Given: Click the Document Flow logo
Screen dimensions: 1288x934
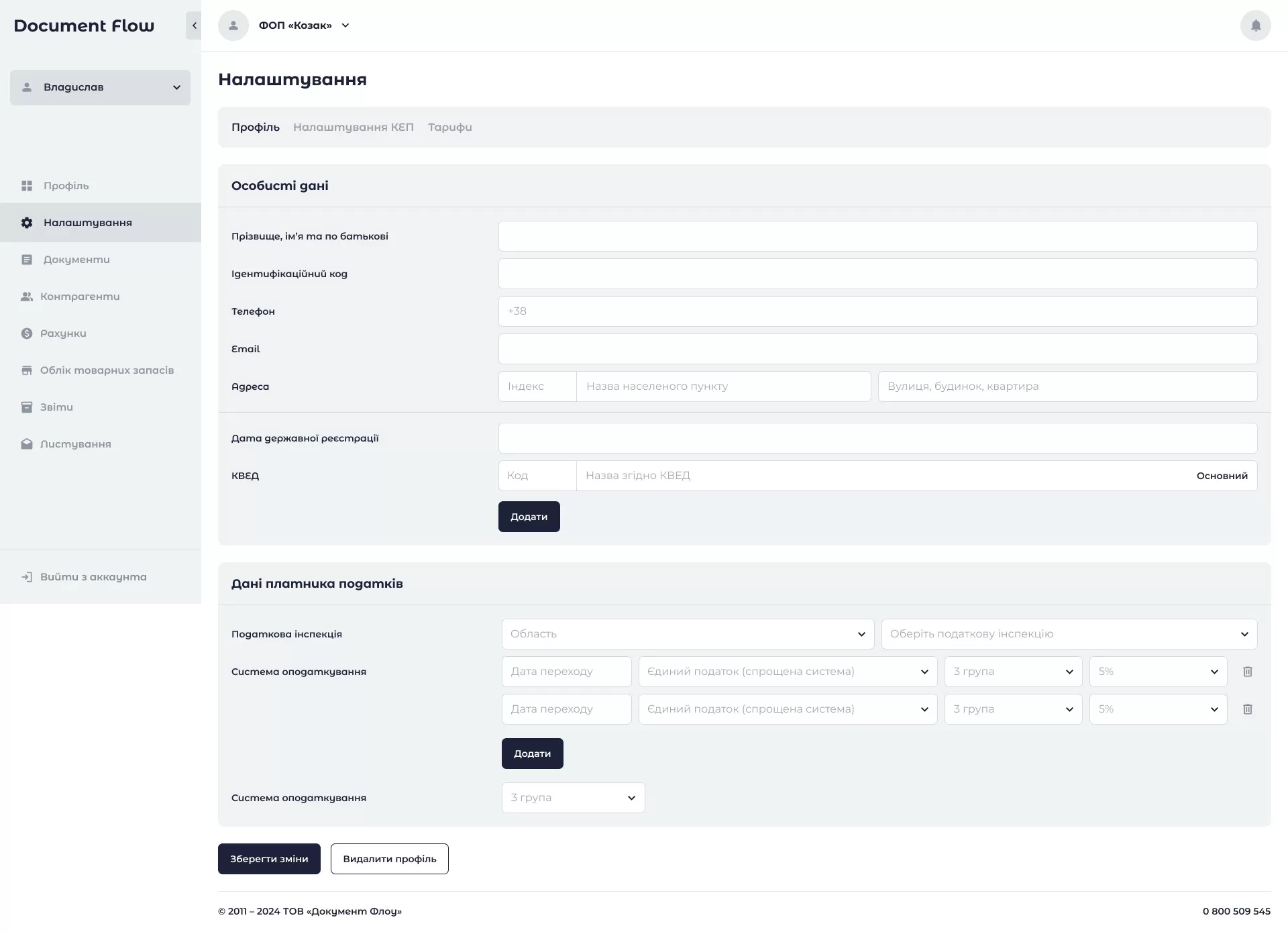Looking at the screenshot, I should pos(84,25).
